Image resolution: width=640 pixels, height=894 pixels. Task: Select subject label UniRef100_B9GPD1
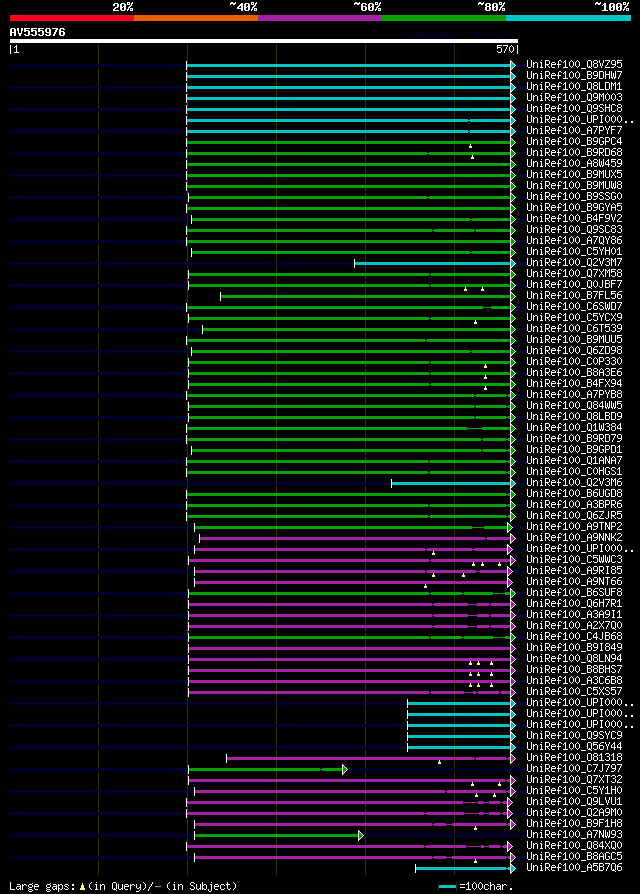coord(574,450)
